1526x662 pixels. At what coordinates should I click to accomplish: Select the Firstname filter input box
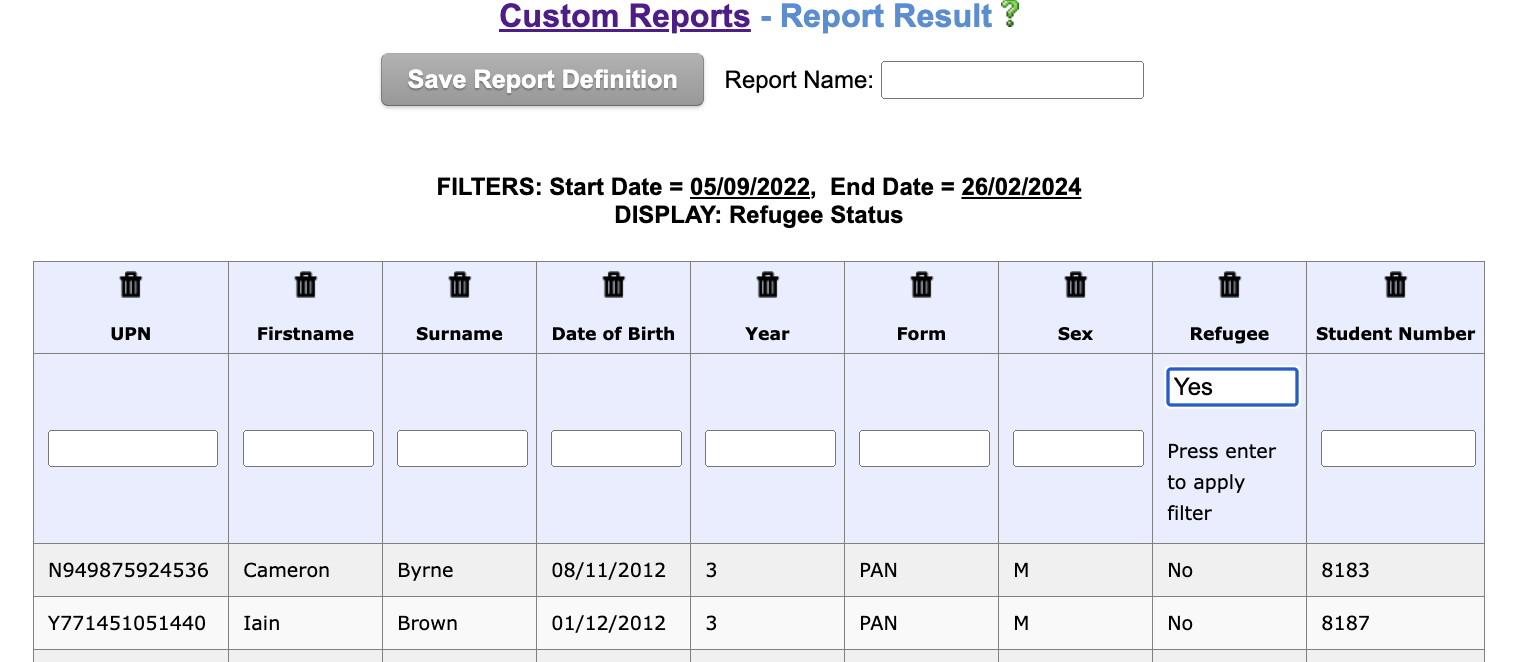click(308, 448)
